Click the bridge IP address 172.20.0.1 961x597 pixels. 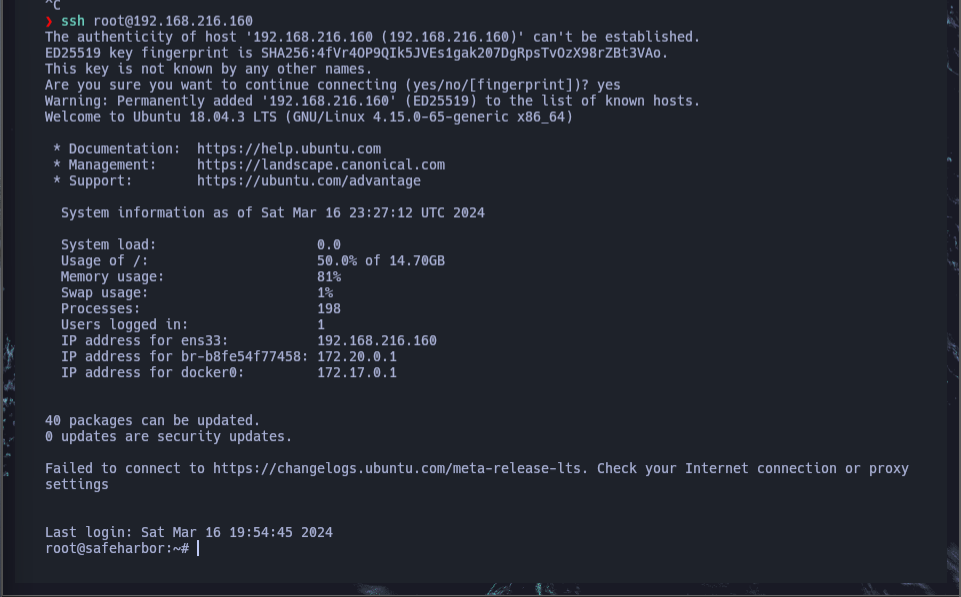(x=357, y=357)
